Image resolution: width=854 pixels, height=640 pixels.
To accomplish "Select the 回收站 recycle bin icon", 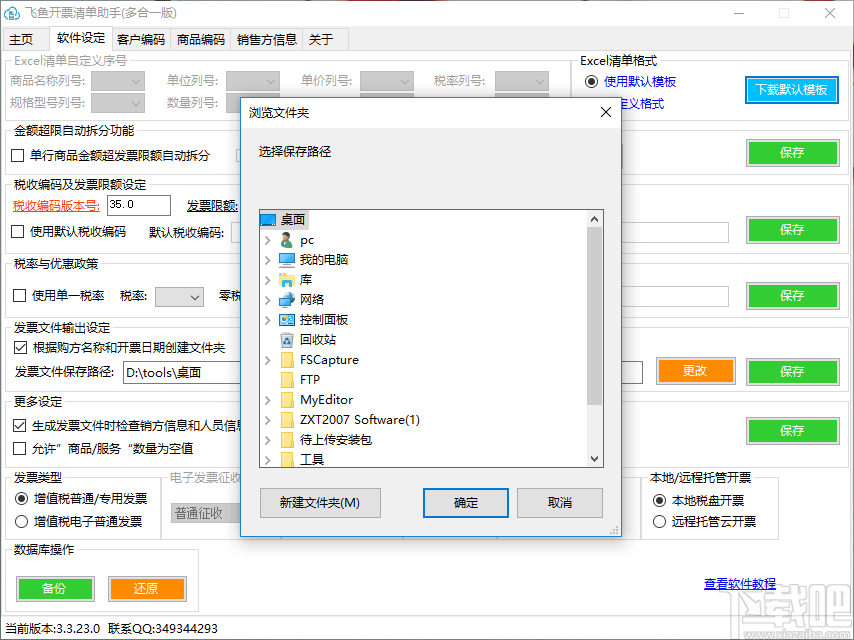I will coord(308,339).
